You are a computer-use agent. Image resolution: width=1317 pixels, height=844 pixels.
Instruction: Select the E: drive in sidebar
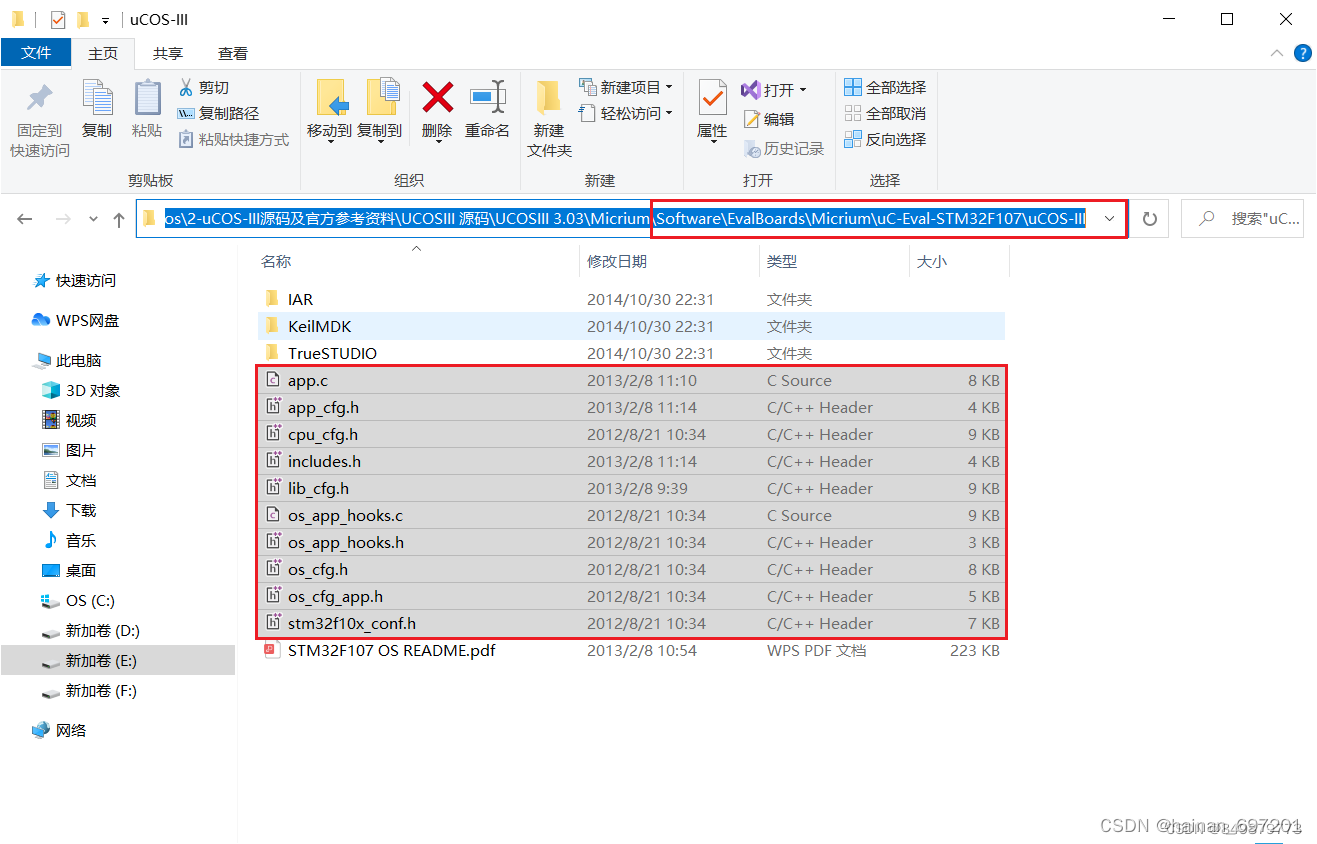point(117,661)
